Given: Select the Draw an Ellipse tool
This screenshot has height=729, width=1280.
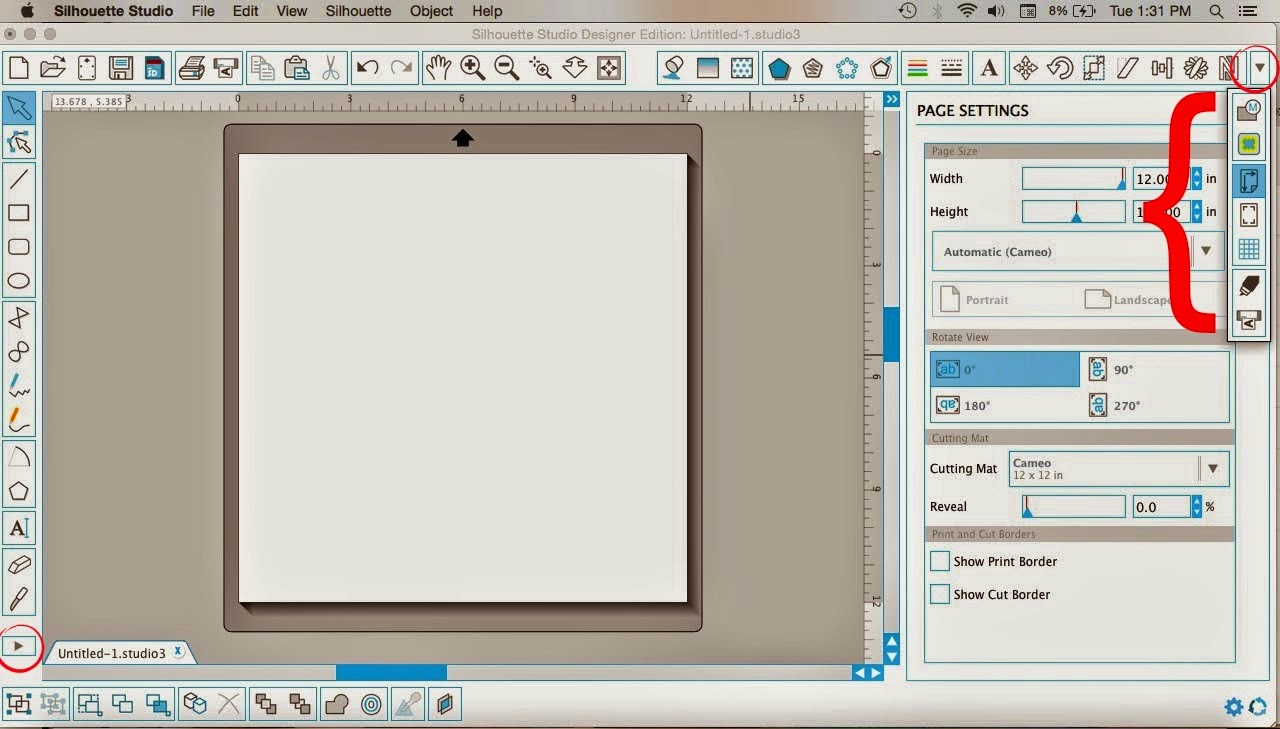Looking at the screenshot, I should pos(19,281).
